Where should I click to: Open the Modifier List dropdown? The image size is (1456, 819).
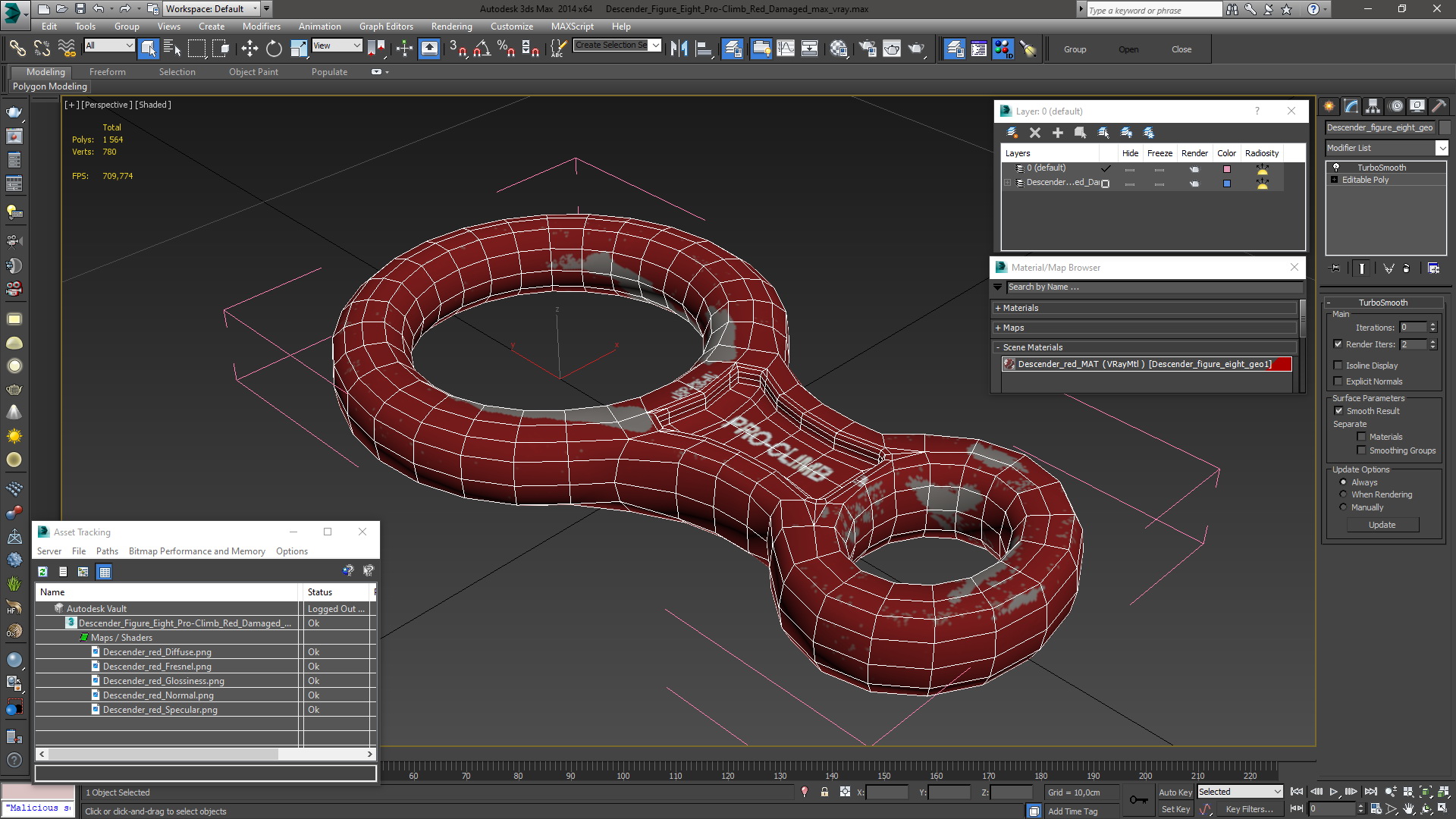coord(1442,148)
